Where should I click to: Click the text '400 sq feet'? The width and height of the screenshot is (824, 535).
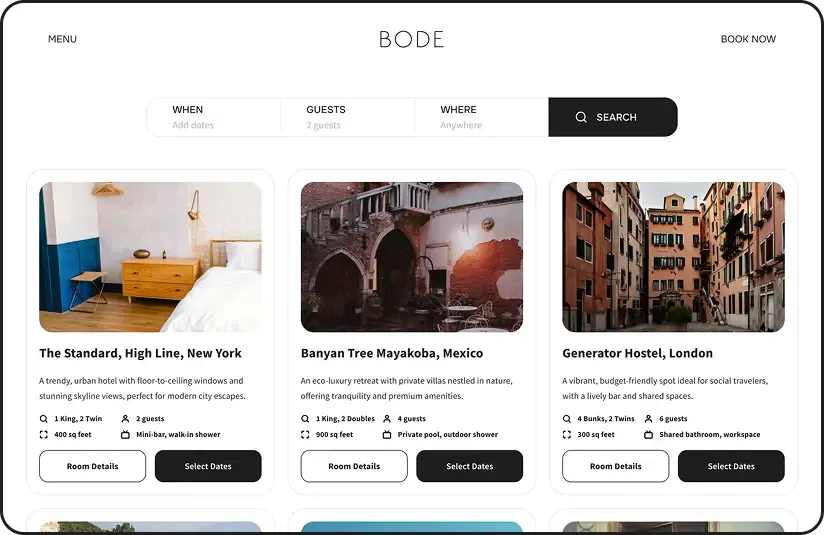tap(73, 435)
